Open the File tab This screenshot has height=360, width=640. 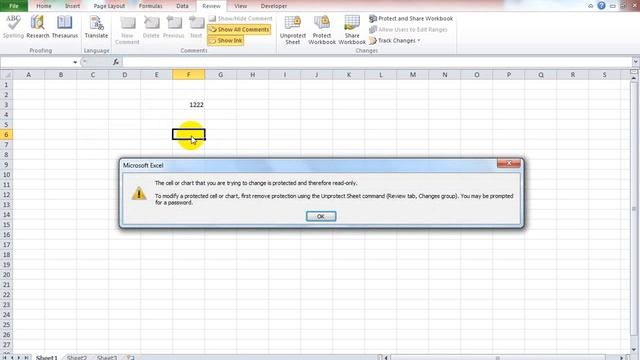pos(14,6)
